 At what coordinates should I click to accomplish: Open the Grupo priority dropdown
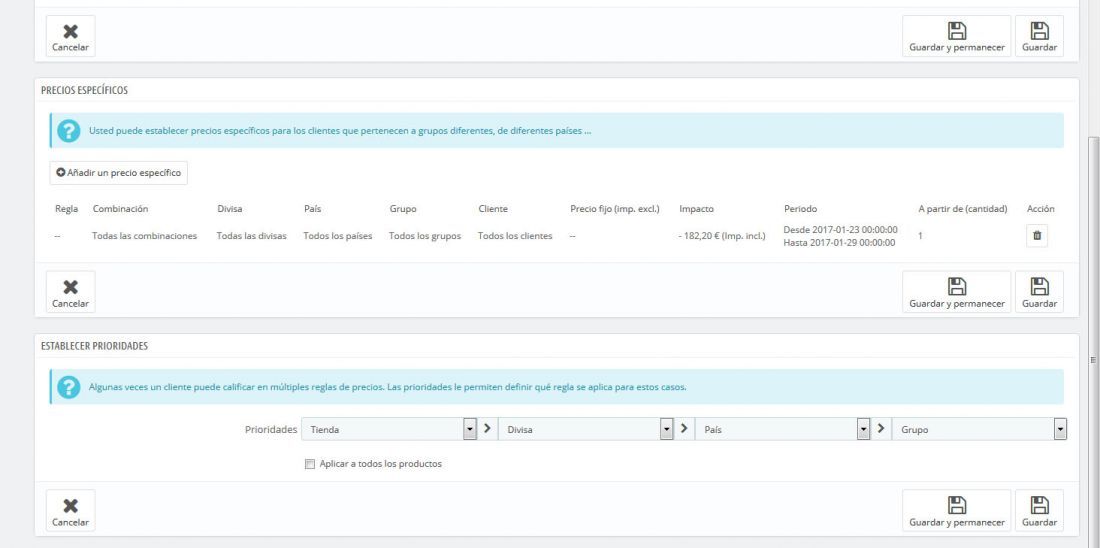pos(979,429)
